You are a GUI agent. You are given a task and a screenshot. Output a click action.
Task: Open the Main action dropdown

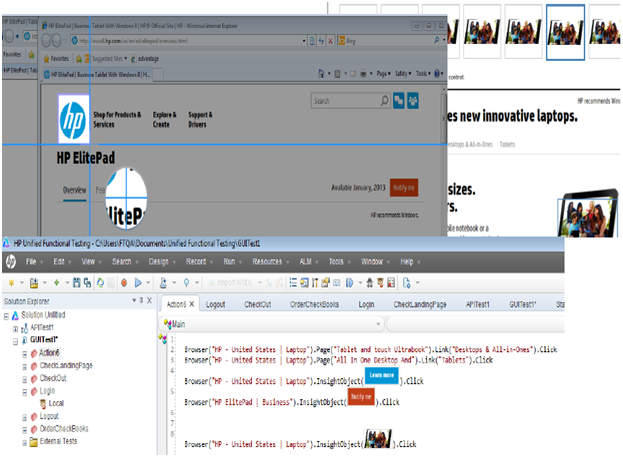378,324
